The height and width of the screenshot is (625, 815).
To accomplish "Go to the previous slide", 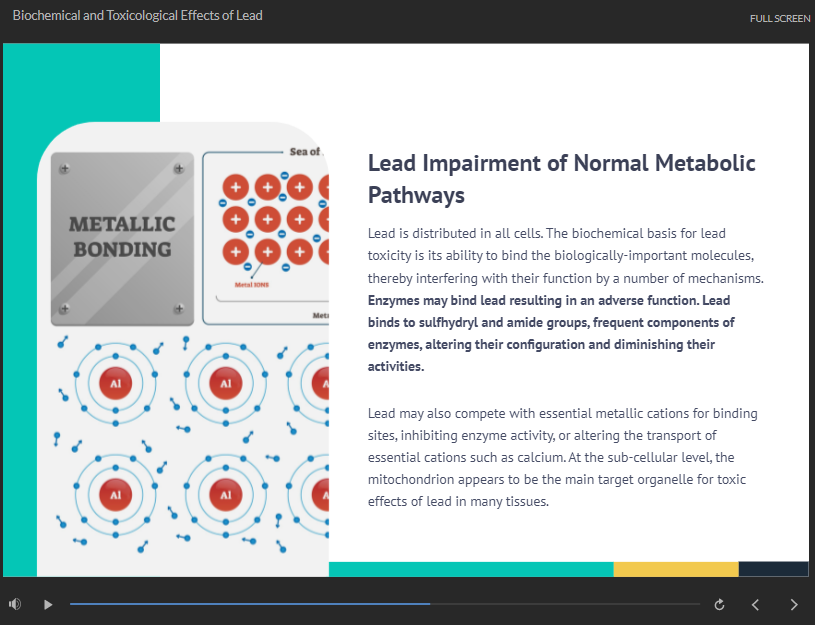I will (x=755, y=605).
